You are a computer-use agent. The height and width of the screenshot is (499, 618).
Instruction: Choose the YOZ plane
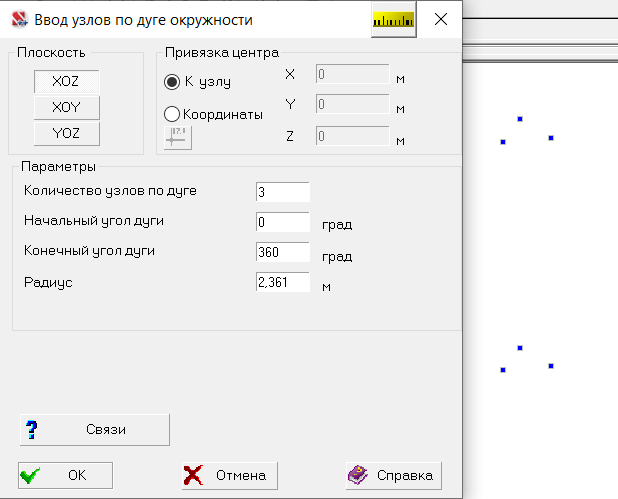[x=66, y=133]
